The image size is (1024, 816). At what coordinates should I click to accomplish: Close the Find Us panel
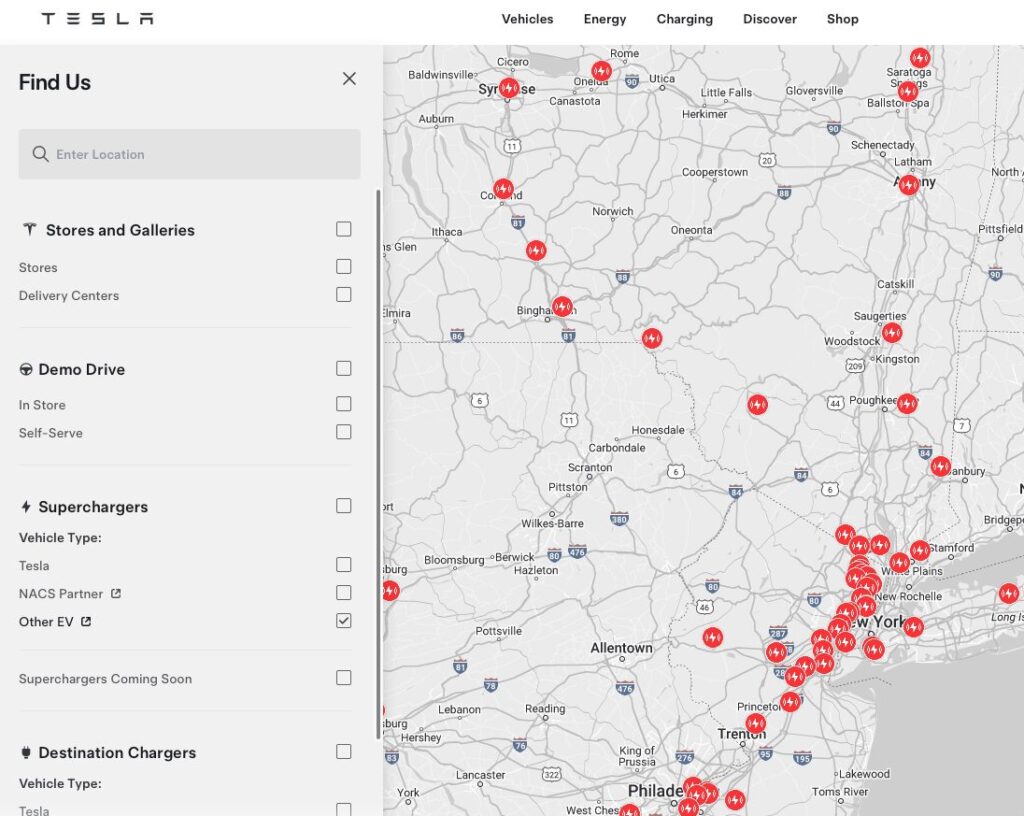349,79
